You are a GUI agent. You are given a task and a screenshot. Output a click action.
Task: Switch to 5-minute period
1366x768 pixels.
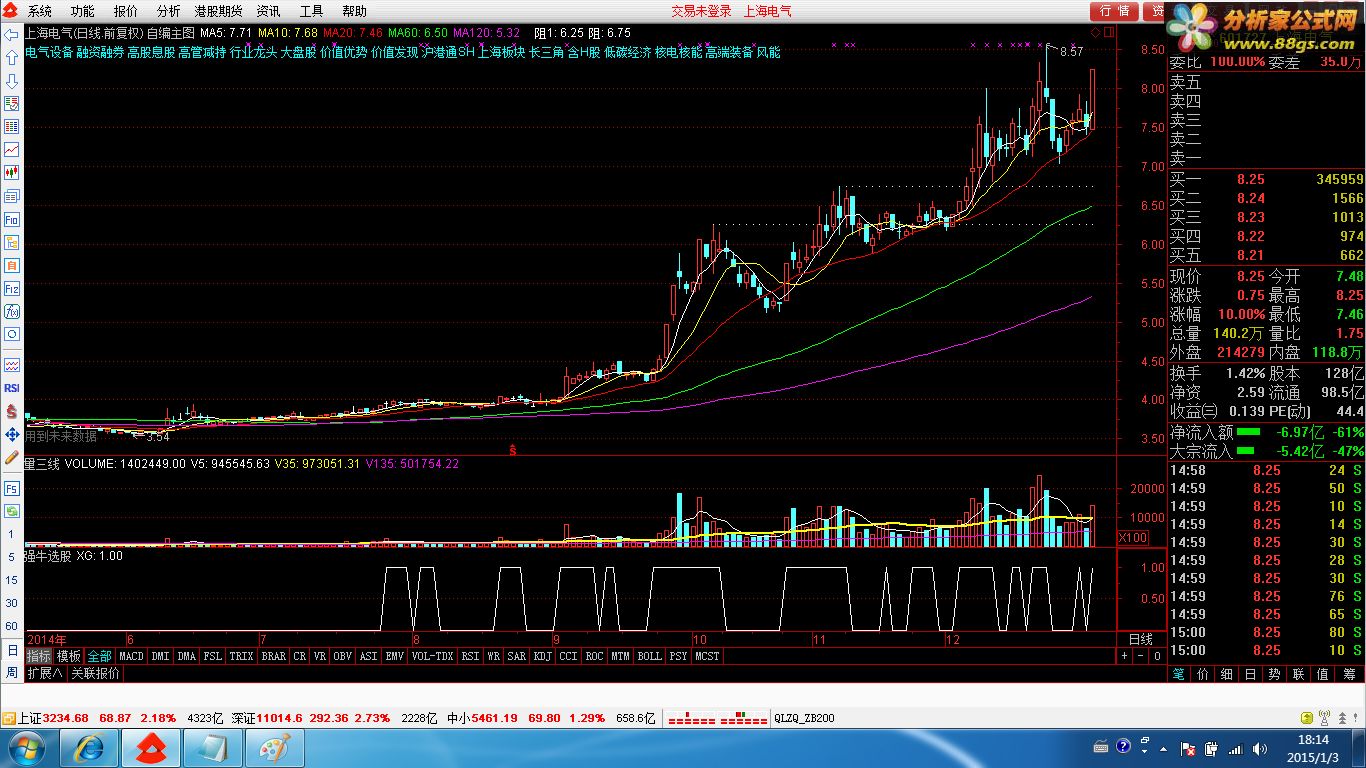coord(11,556)
